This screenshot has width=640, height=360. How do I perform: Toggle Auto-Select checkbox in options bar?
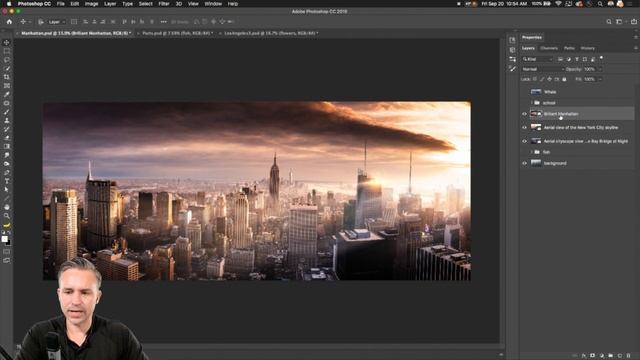pyautogui.click(x=41, y=22)
